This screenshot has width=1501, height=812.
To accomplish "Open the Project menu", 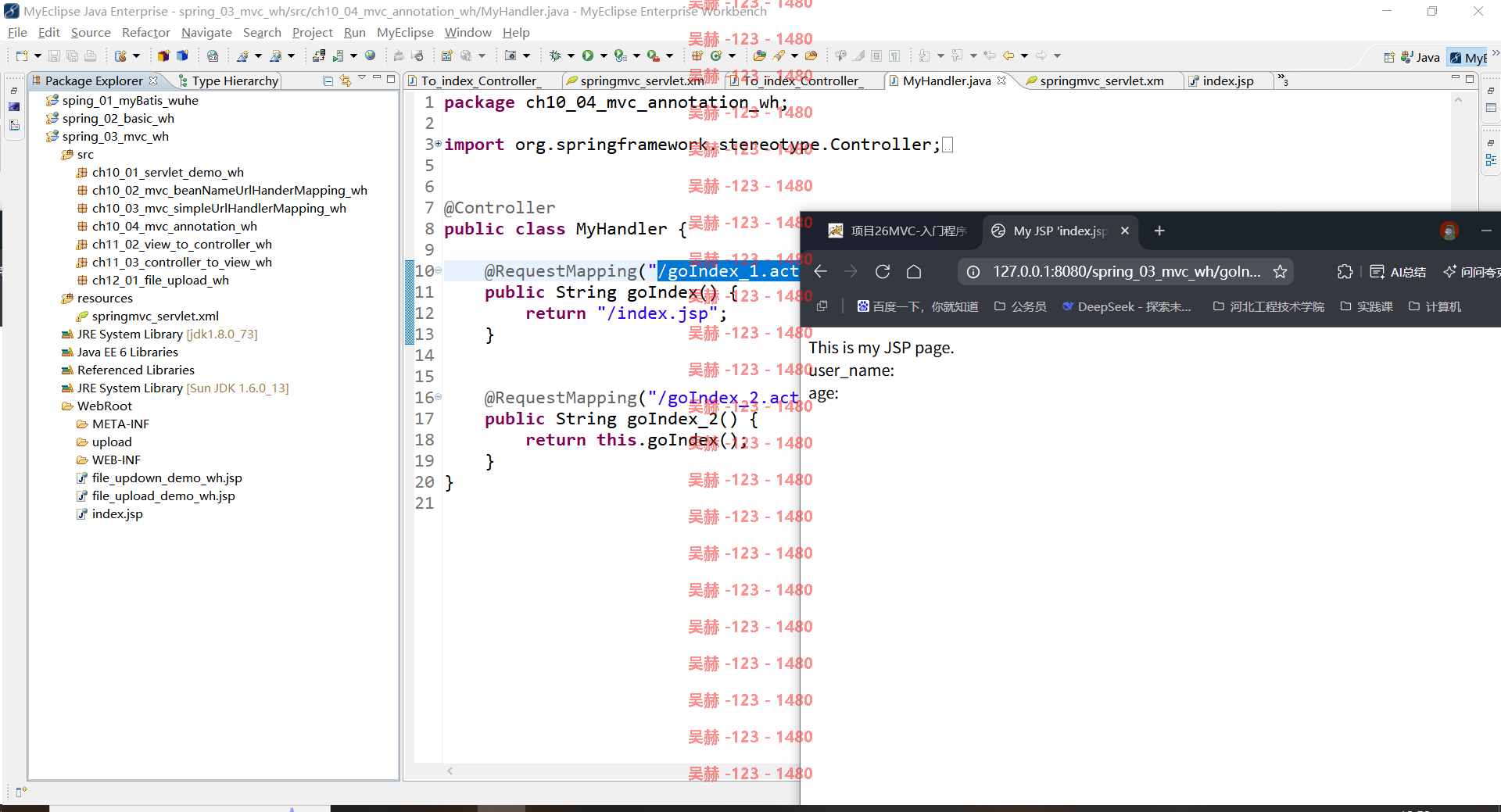I will [312, 32].
